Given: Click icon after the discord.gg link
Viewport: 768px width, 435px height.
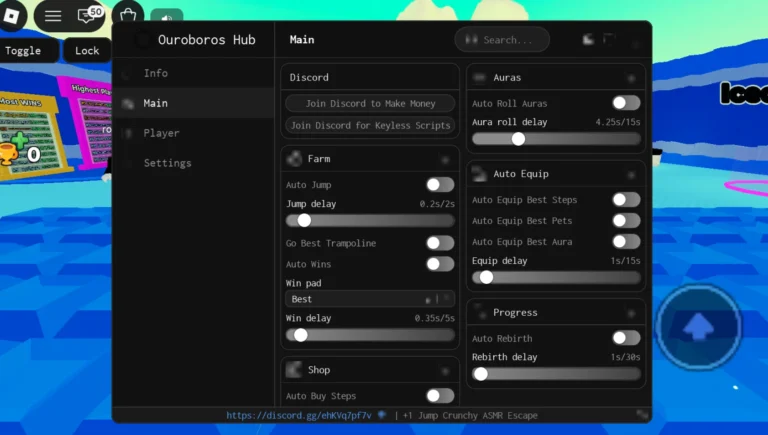Looking at the screenshot, I should 382,415.
